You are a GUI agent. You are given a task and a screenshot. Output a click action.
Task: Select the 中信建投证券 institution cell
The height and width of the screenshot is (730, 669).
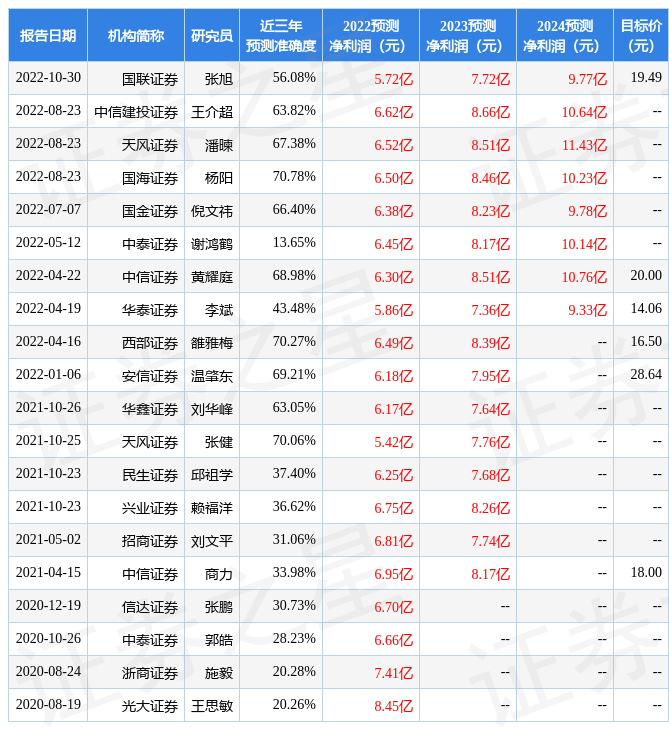click(136, 112)
